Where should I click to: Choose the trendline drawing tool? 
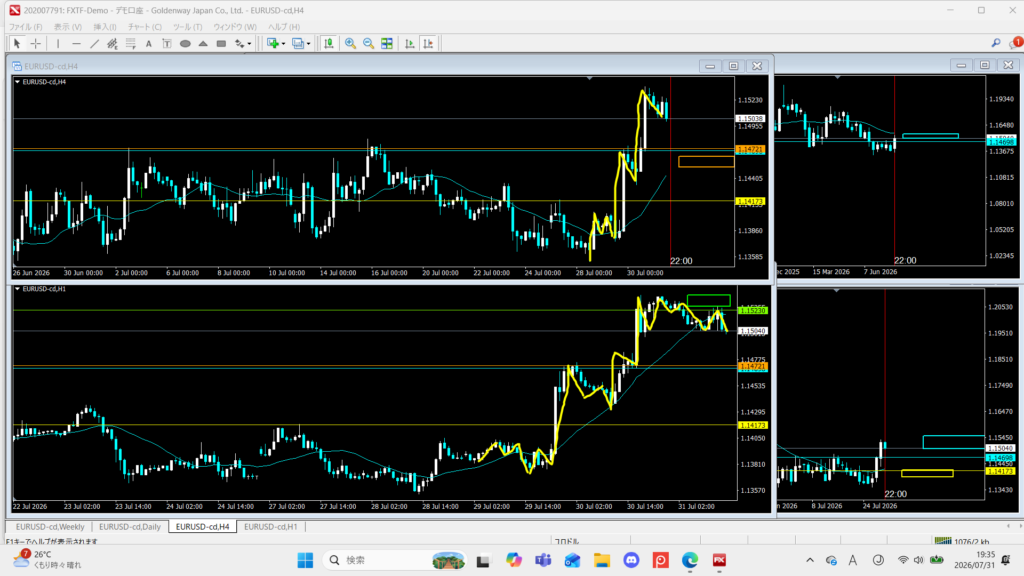pyautogui.click(x=95, y=44)
